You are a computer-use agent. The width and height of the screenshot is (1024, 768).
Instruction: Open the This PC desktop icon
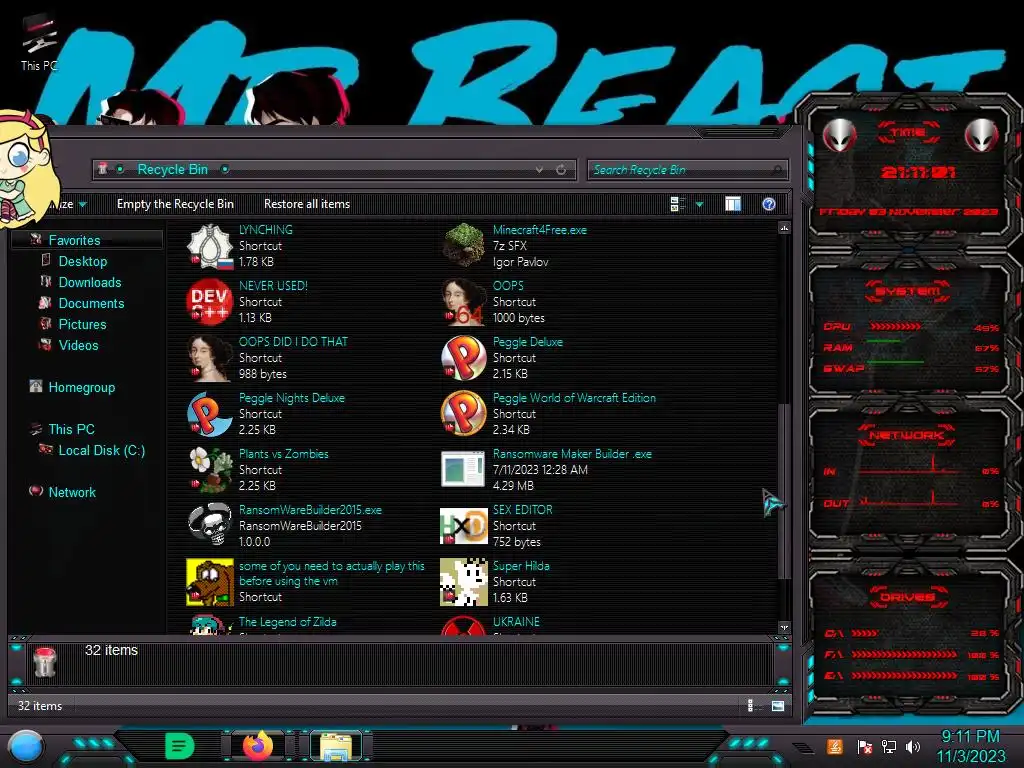click(39, 44)
